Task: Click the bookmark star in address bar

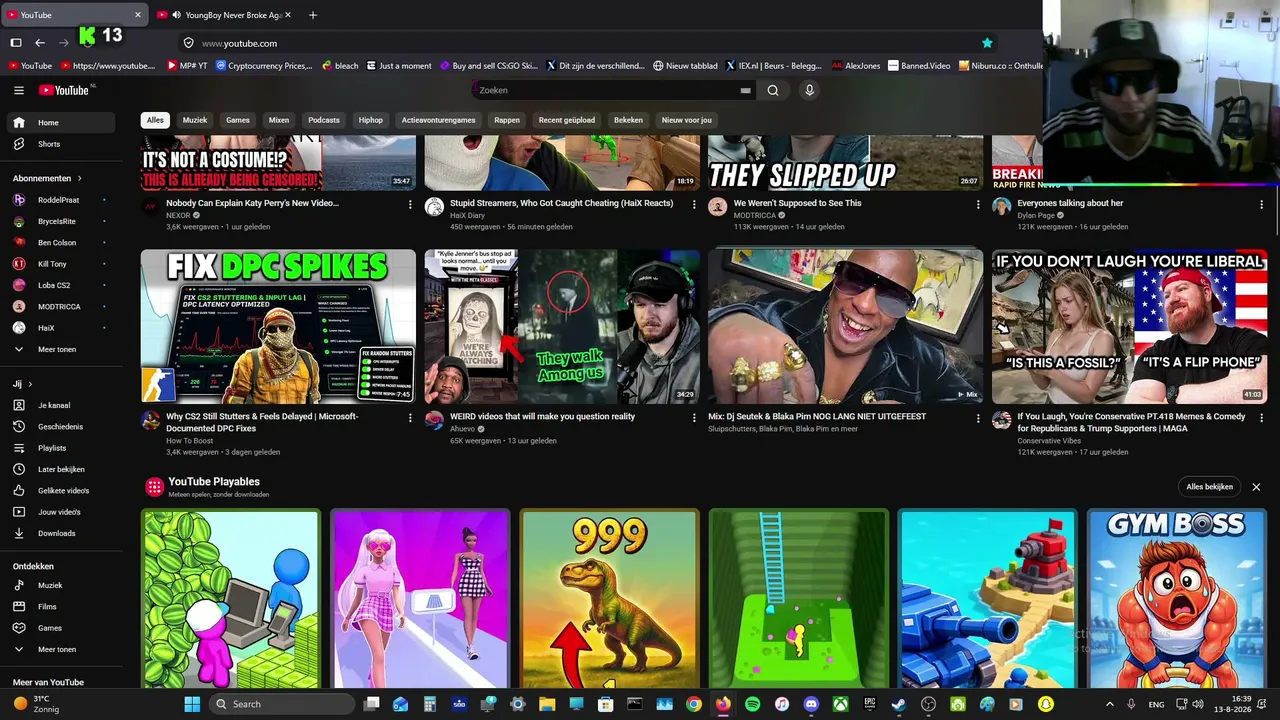Action: (987, 43)
